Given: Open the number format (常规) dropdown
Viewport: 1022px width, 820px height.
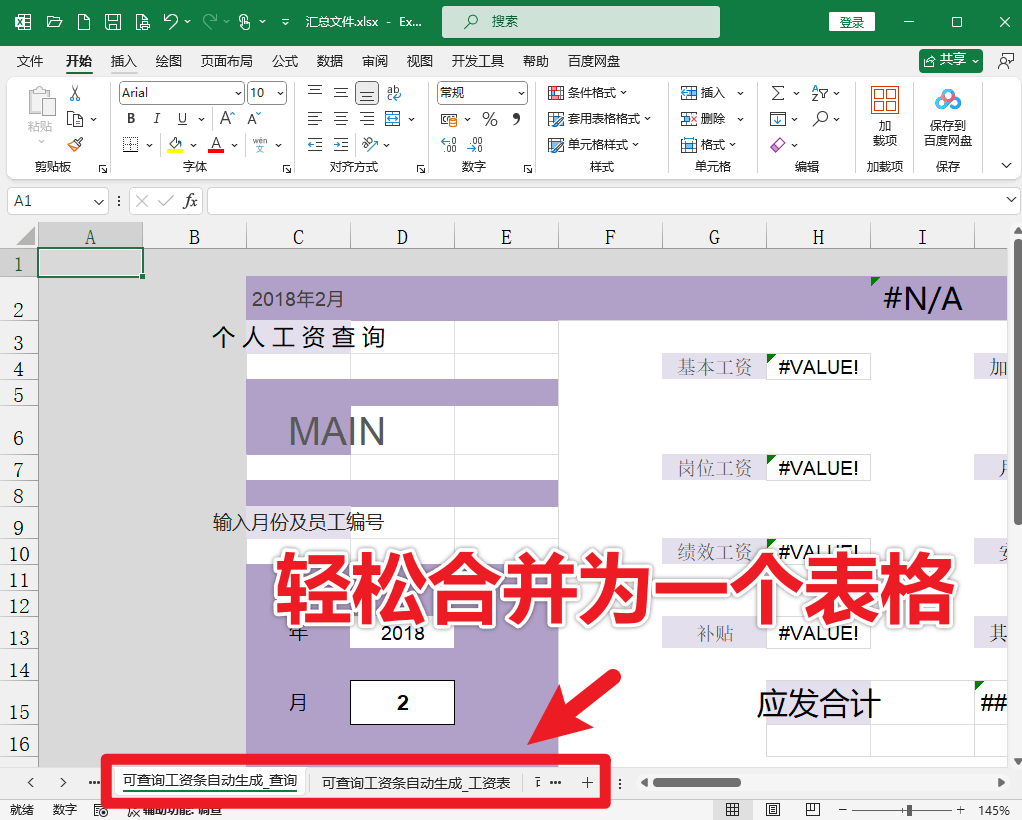Looking at the screenshot, I should [480, 92].
